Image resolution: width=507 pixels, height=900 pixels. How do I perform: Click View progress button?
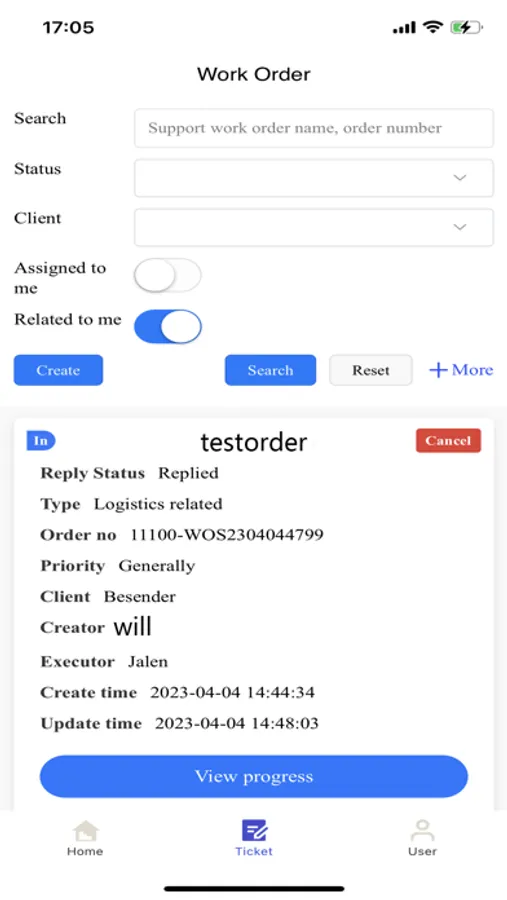pos(254,776)
